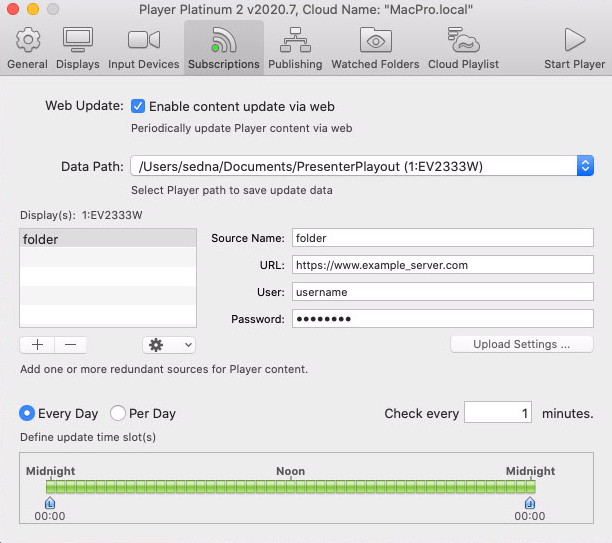Click the end time slot marker handle
The image size is (612, 543).
tap(530, 503)
